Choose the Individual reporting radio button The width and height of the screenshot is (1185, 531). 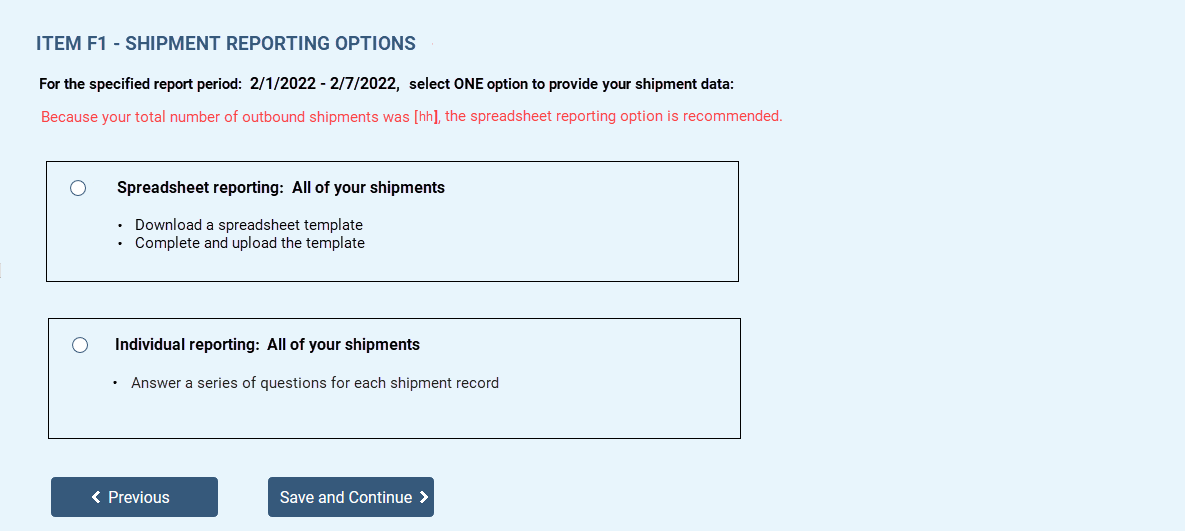coord(80,345)
